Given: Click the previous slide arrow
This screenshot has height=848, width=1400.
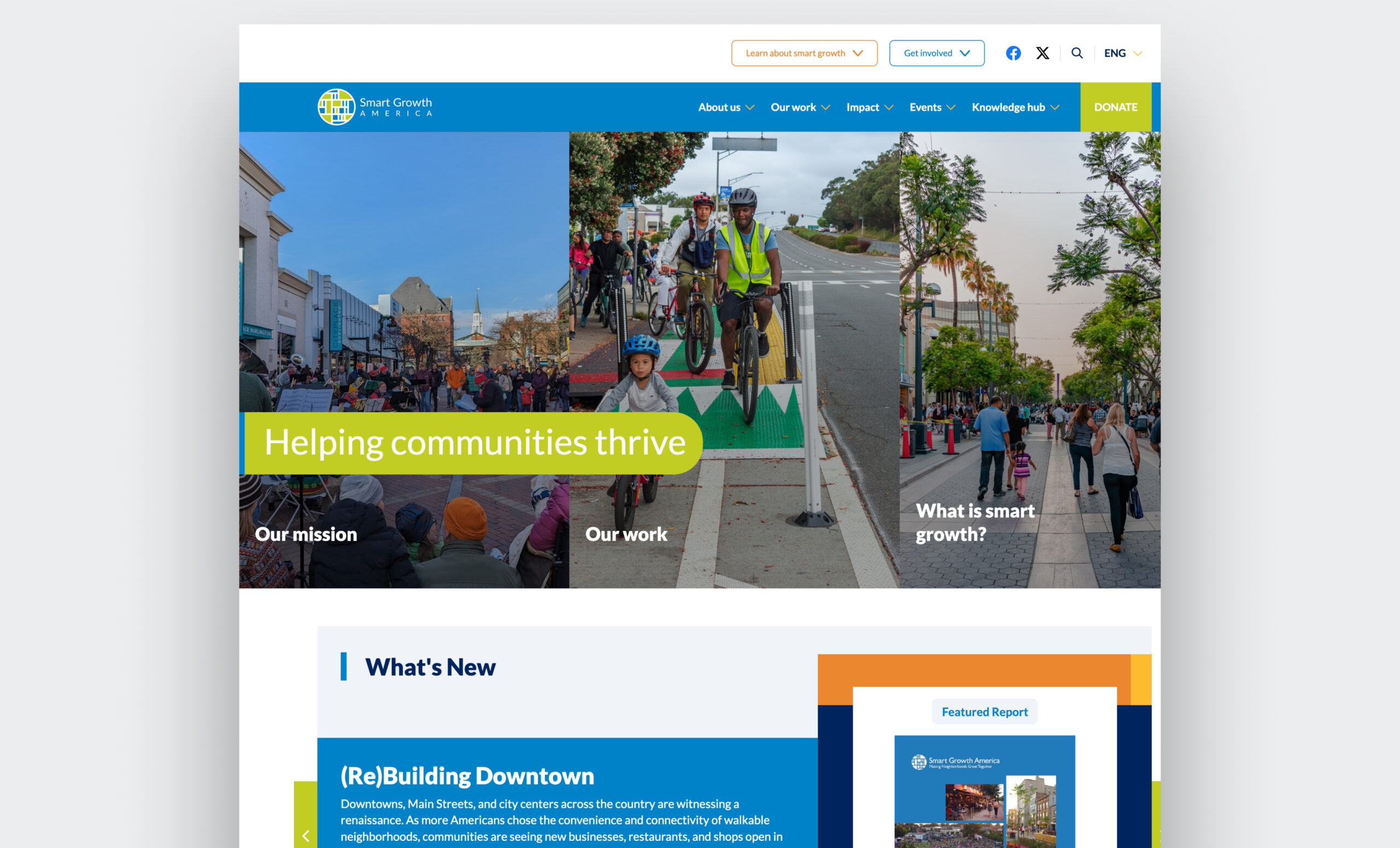Looking at the screenshot, I should click(x=306, y=835).
